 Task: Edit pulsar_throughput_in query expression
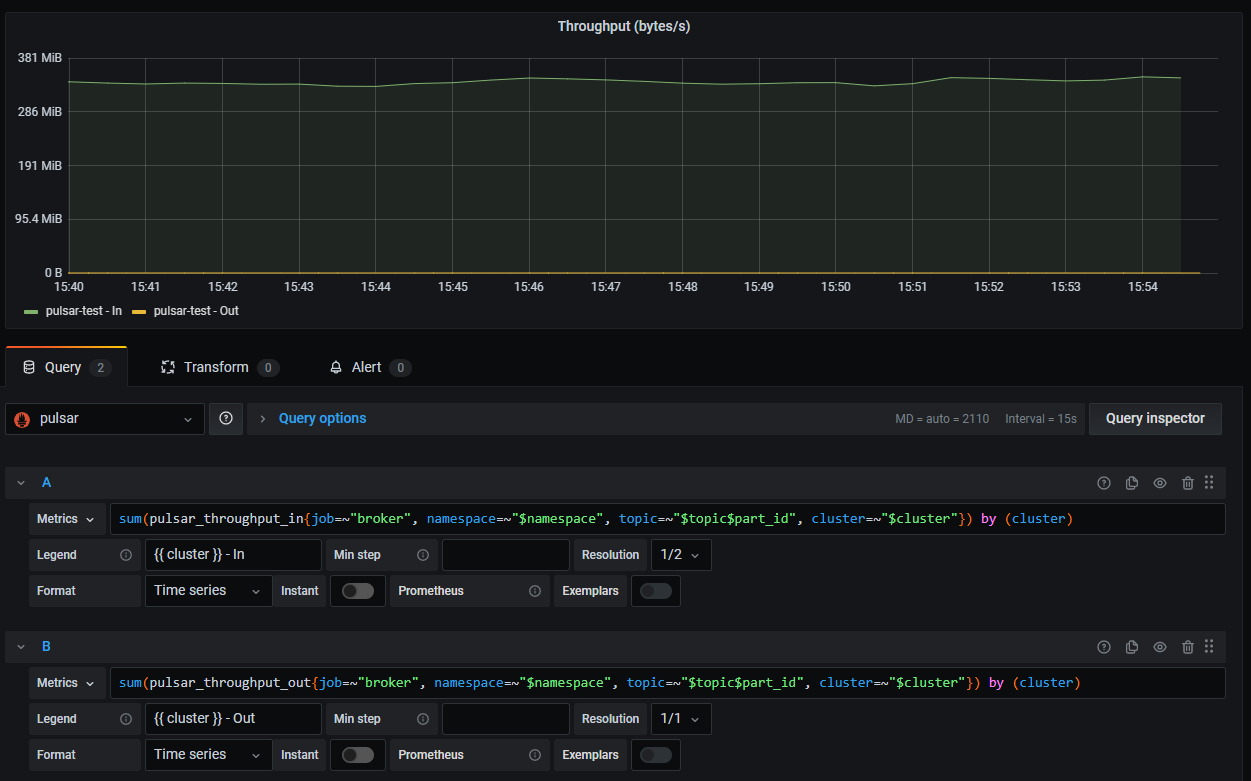point(667,519)
